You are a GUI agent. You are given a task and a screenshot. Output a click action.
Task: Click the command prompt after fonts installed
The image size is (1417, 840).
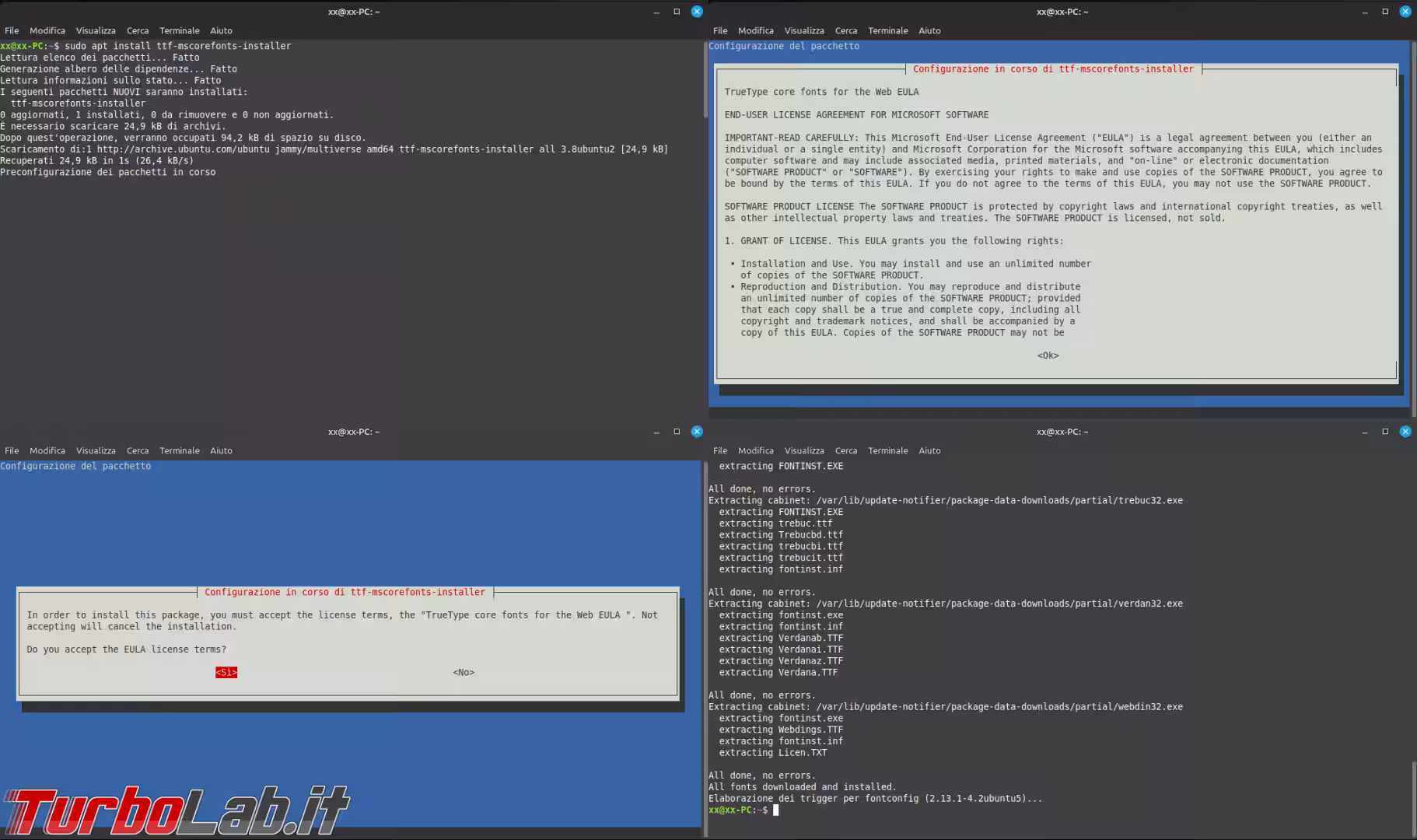pyautogui.click(x=775, y=810)
